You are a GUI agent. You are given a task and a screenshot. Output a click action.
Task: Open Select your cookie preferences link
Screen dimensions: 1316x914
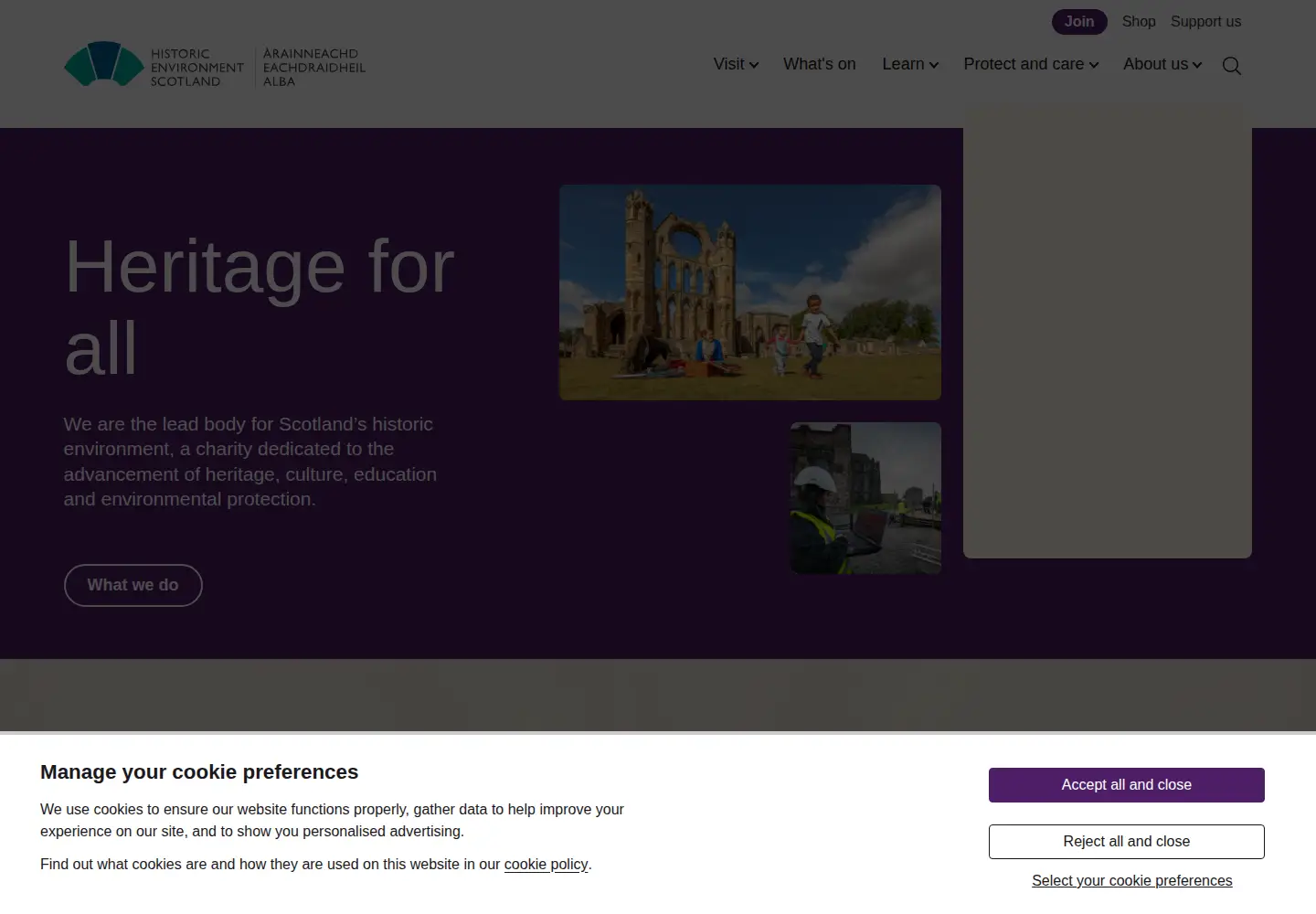pyautogui.click(x=1132, y=880)
